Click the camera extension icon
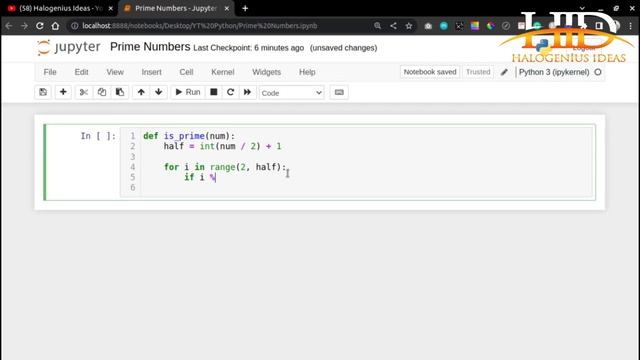 [428, 26]
